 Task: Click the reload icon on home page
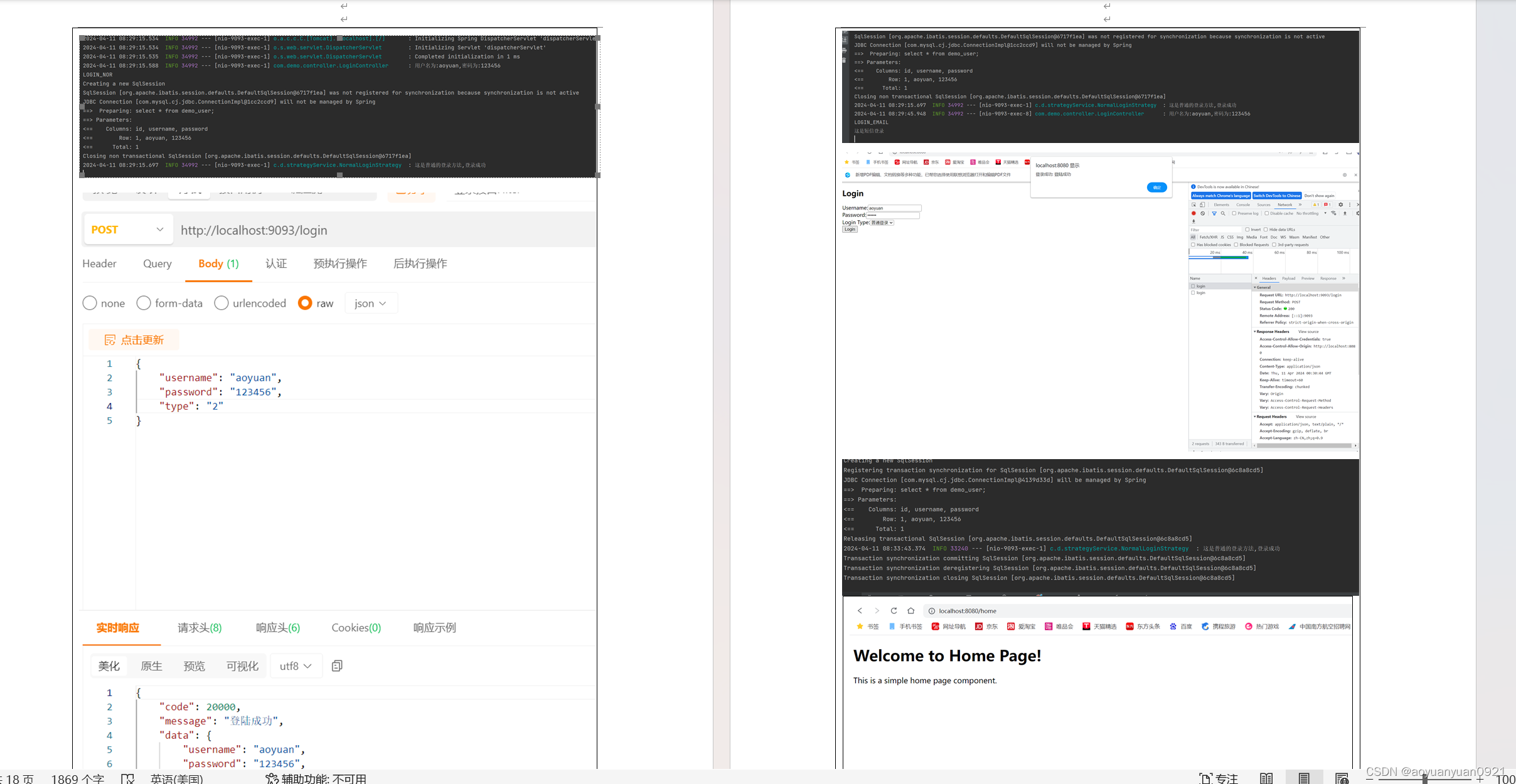[x=894, y=611]
